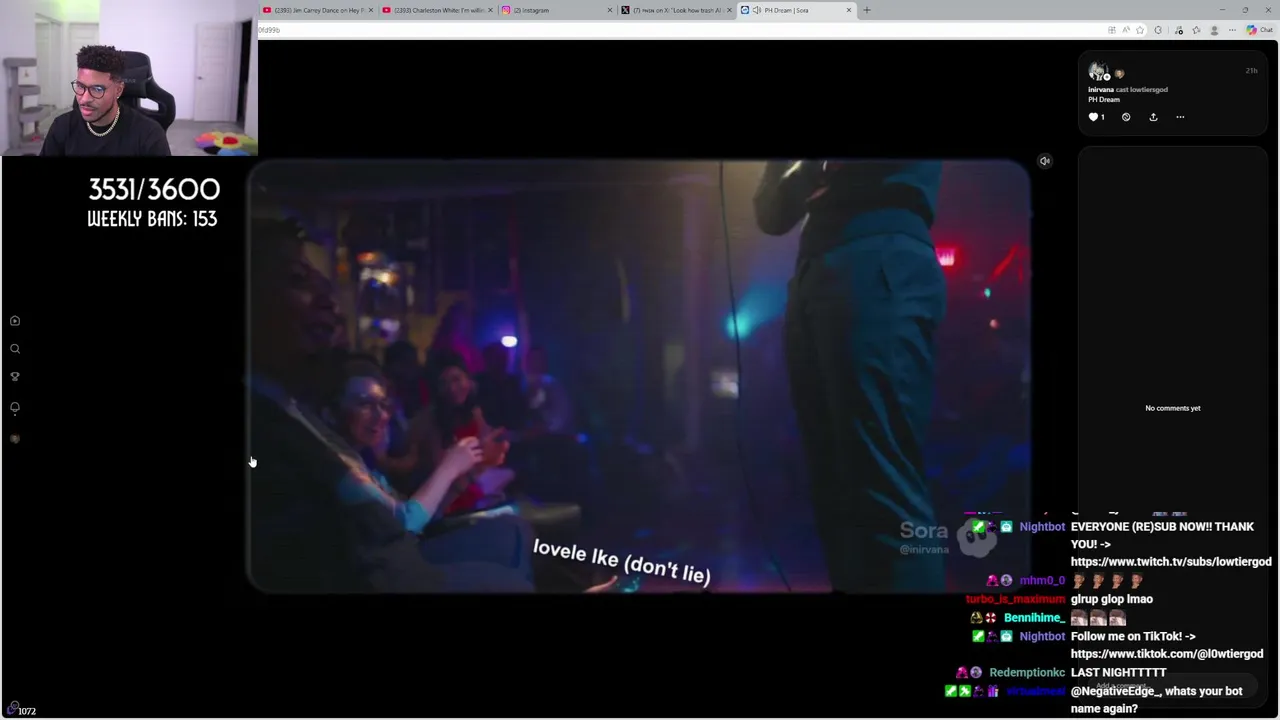1280x720 pixels.
Task: Click the Redemptionkc username in chat
Action: tap(1027, 673)
